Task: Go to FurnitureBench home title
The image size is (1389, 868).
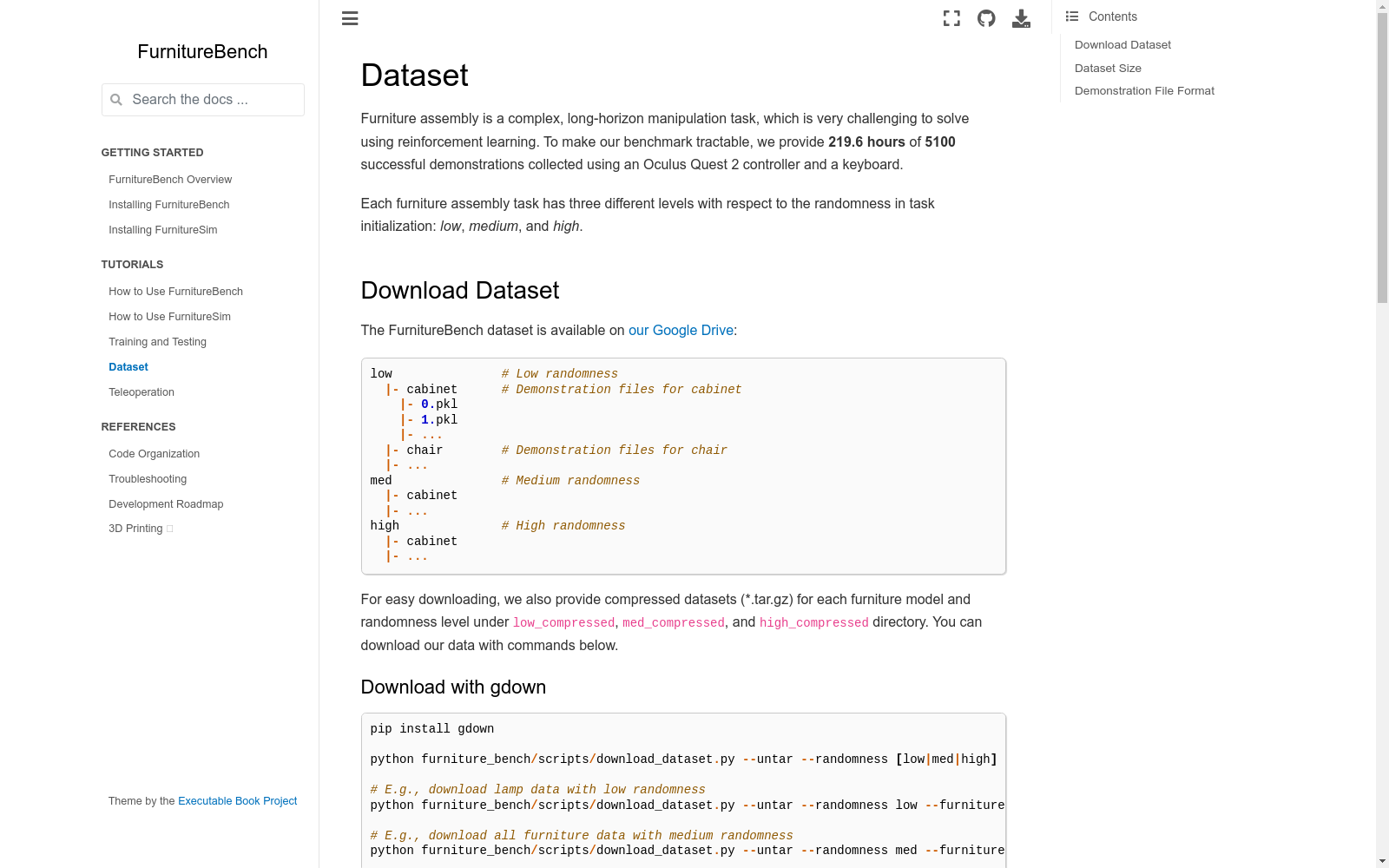Action: click(x=202, y=52)
